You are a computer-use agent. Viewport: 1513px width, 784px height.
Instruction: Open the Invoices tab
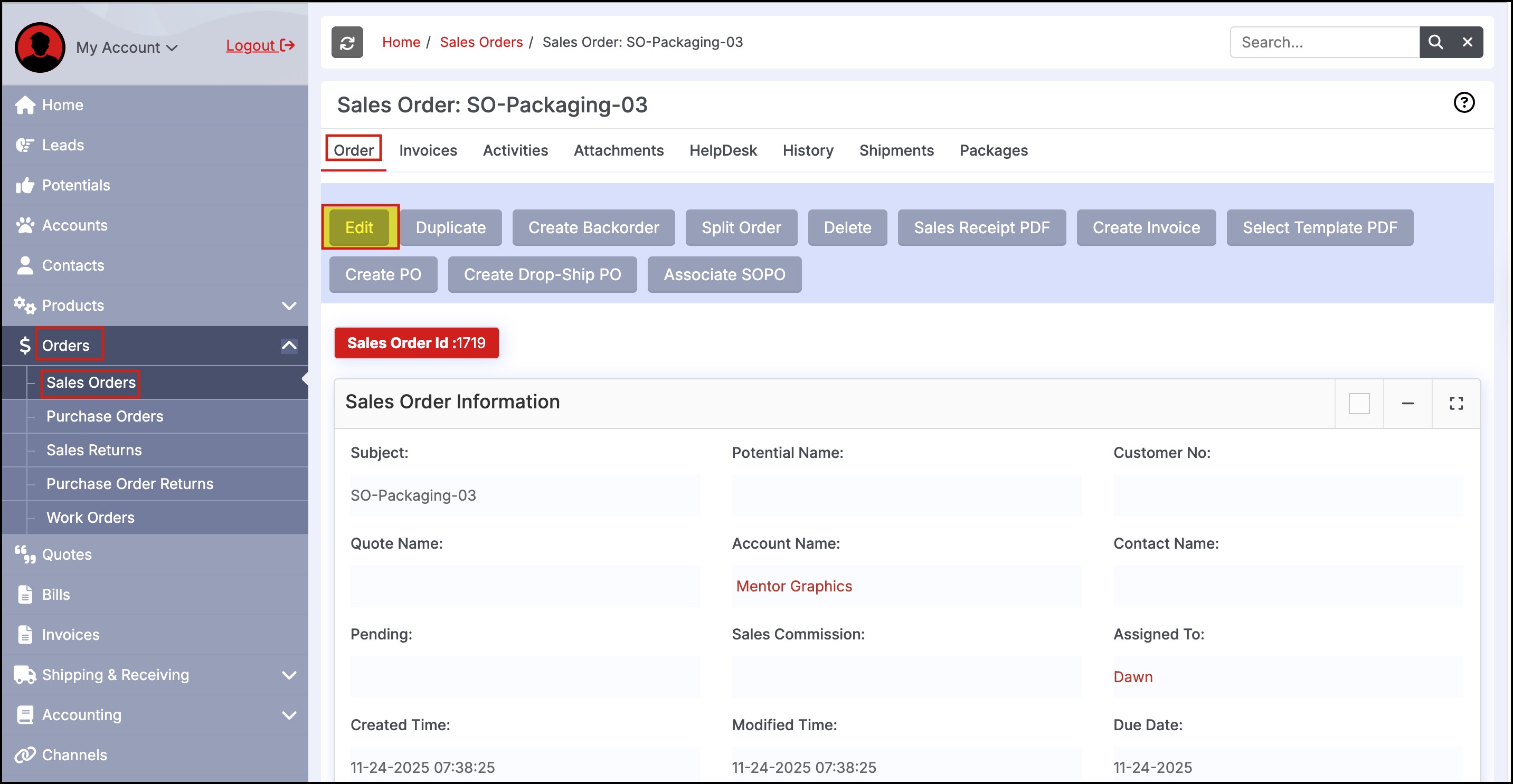428,150
